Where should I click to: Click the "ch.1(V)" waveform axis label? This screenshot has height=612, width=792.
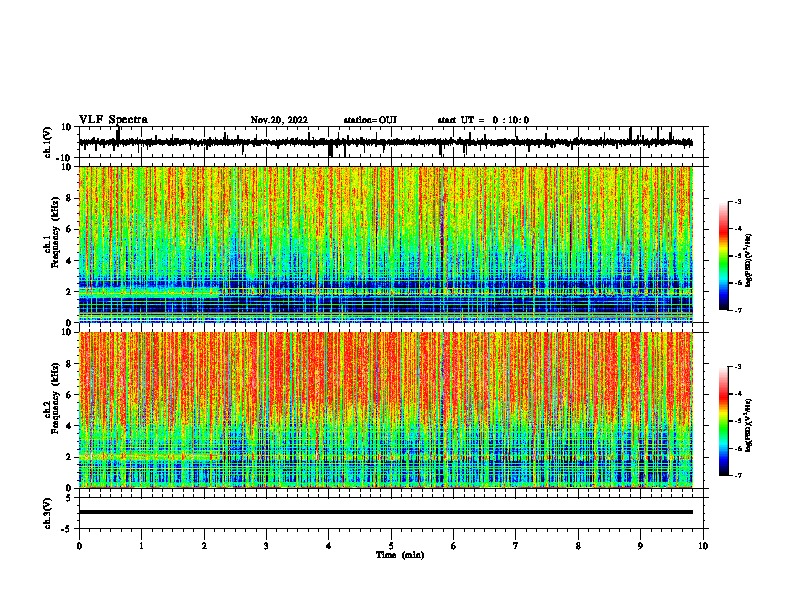pyautogui.click(x=48, y=142)
